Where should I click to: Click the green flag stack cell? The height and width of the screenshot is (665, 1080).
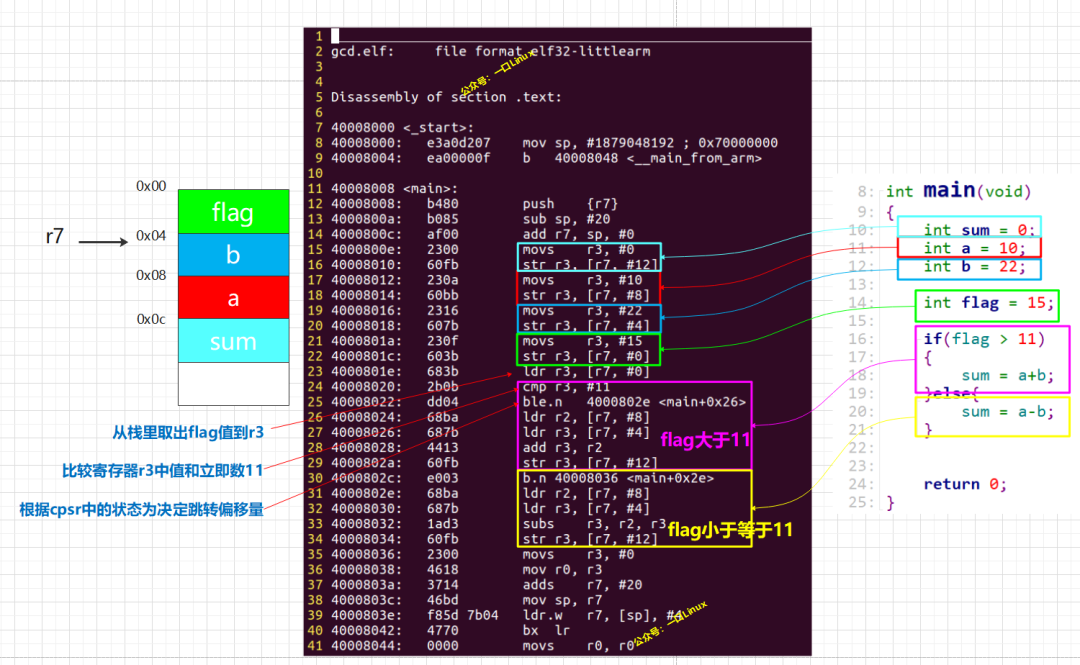click(x=233, y=212)
